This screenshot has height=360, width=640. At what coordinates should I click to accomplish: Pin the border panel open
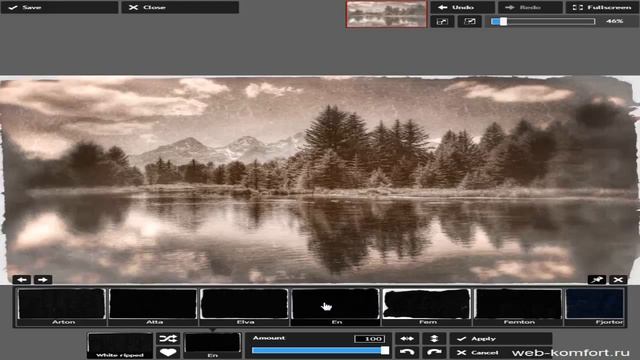(597, 280)
